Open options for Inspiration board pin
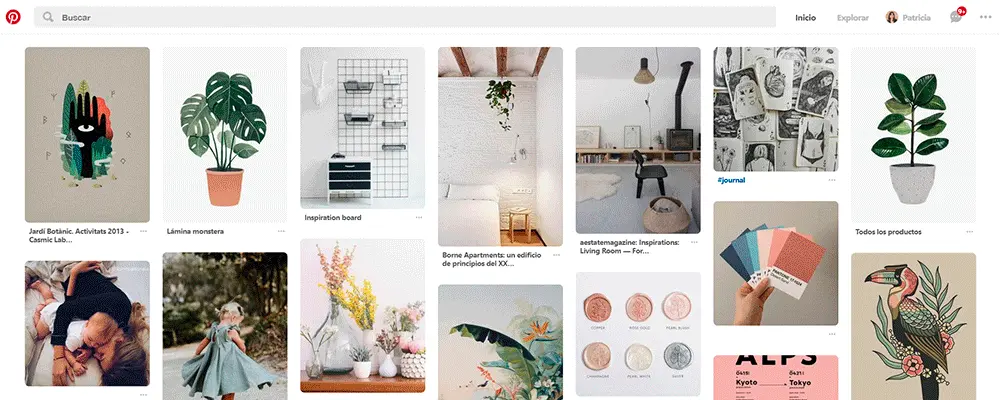1000x400 pixels. (x=419, y=218)
